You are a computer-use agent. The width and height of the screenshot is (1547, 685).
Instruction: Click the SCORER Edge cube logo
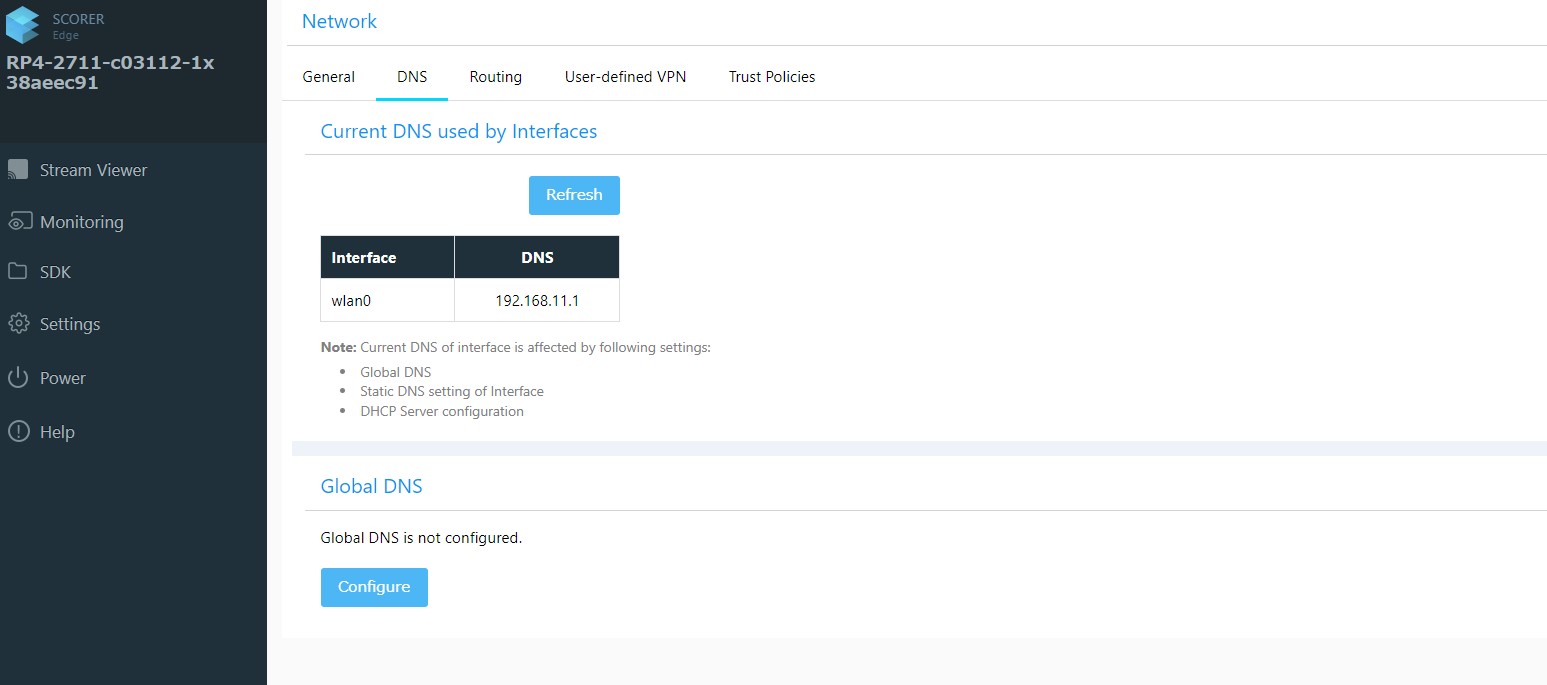click(23, 25)
